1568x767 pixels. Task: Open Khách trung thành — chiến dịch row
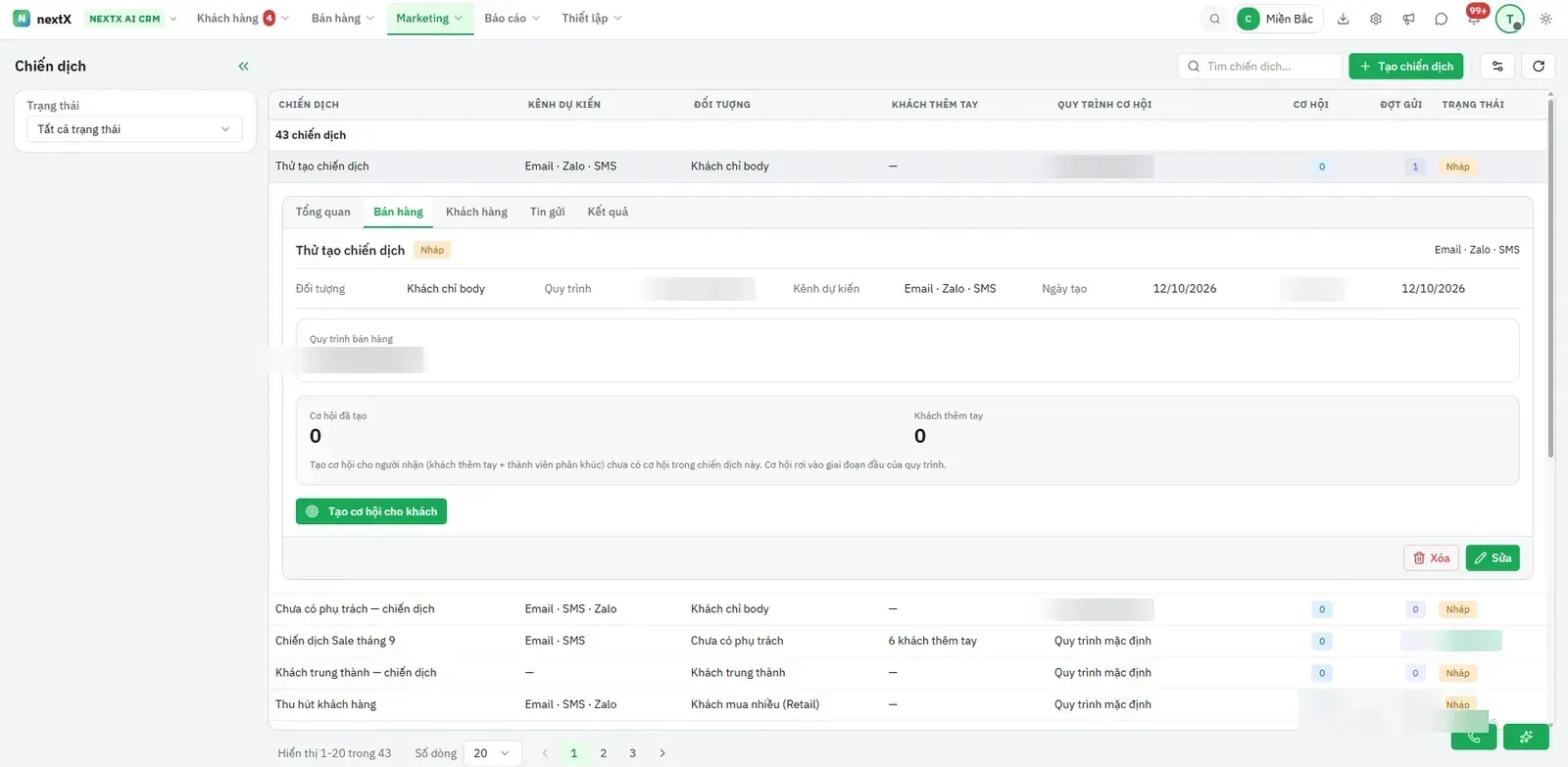point(907,673)
